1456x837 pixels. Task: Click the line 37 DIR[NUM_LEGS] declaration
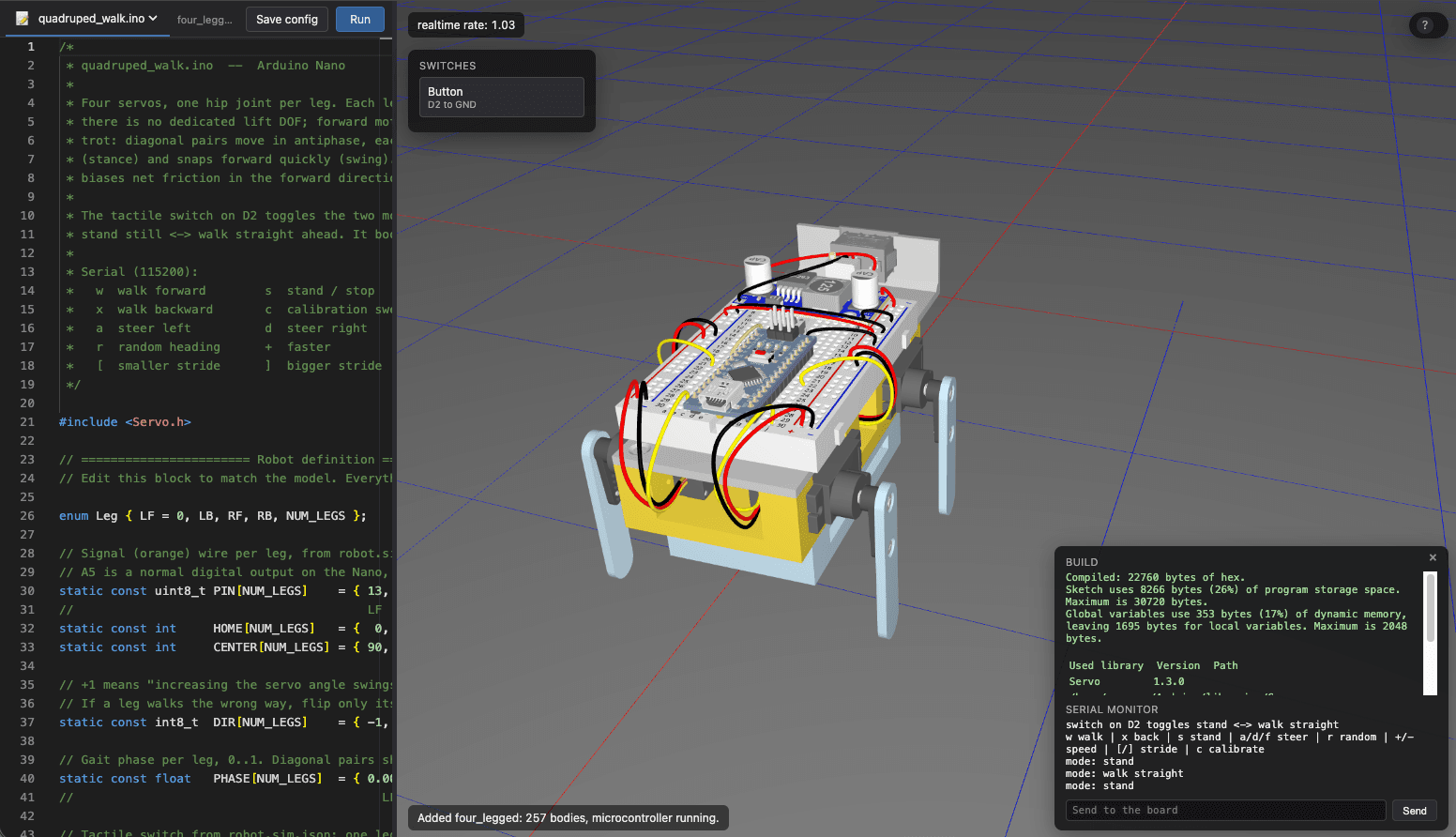(223, 723)
